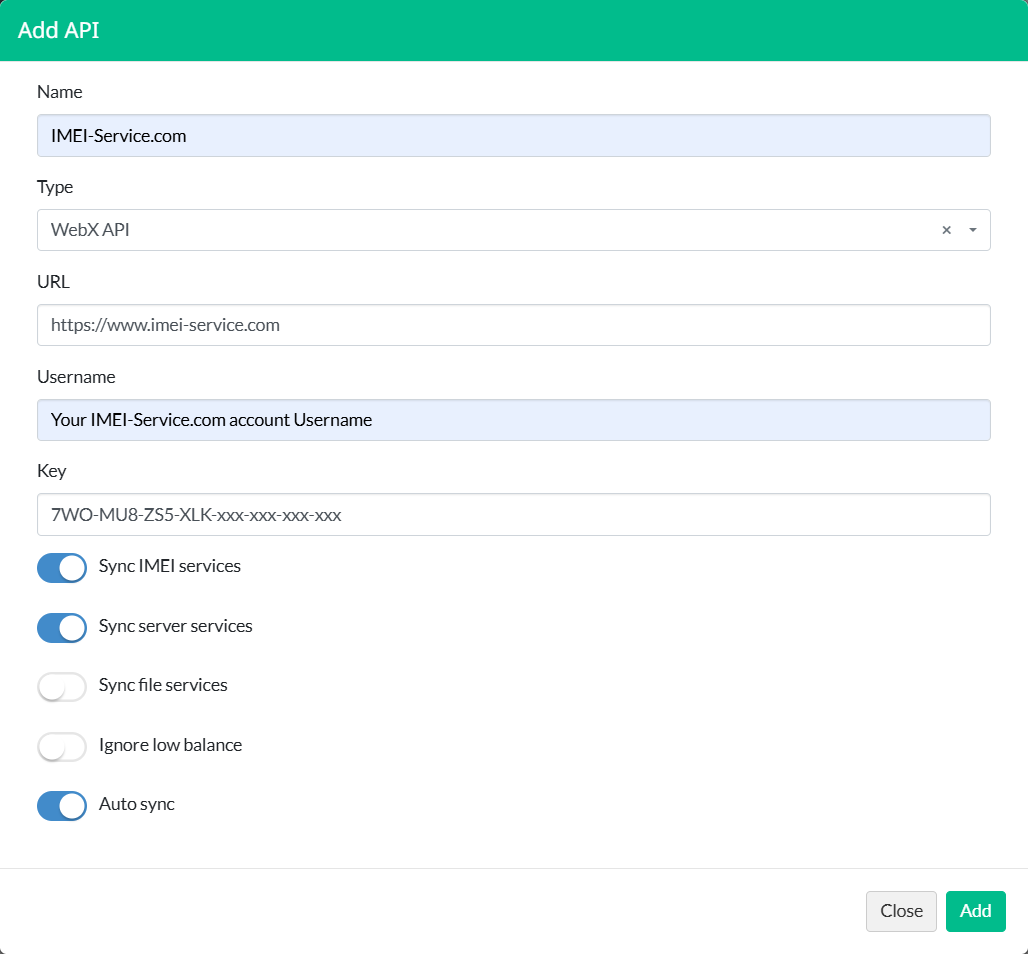Click the Sync IMEI services label

click(x=170, y=566)
